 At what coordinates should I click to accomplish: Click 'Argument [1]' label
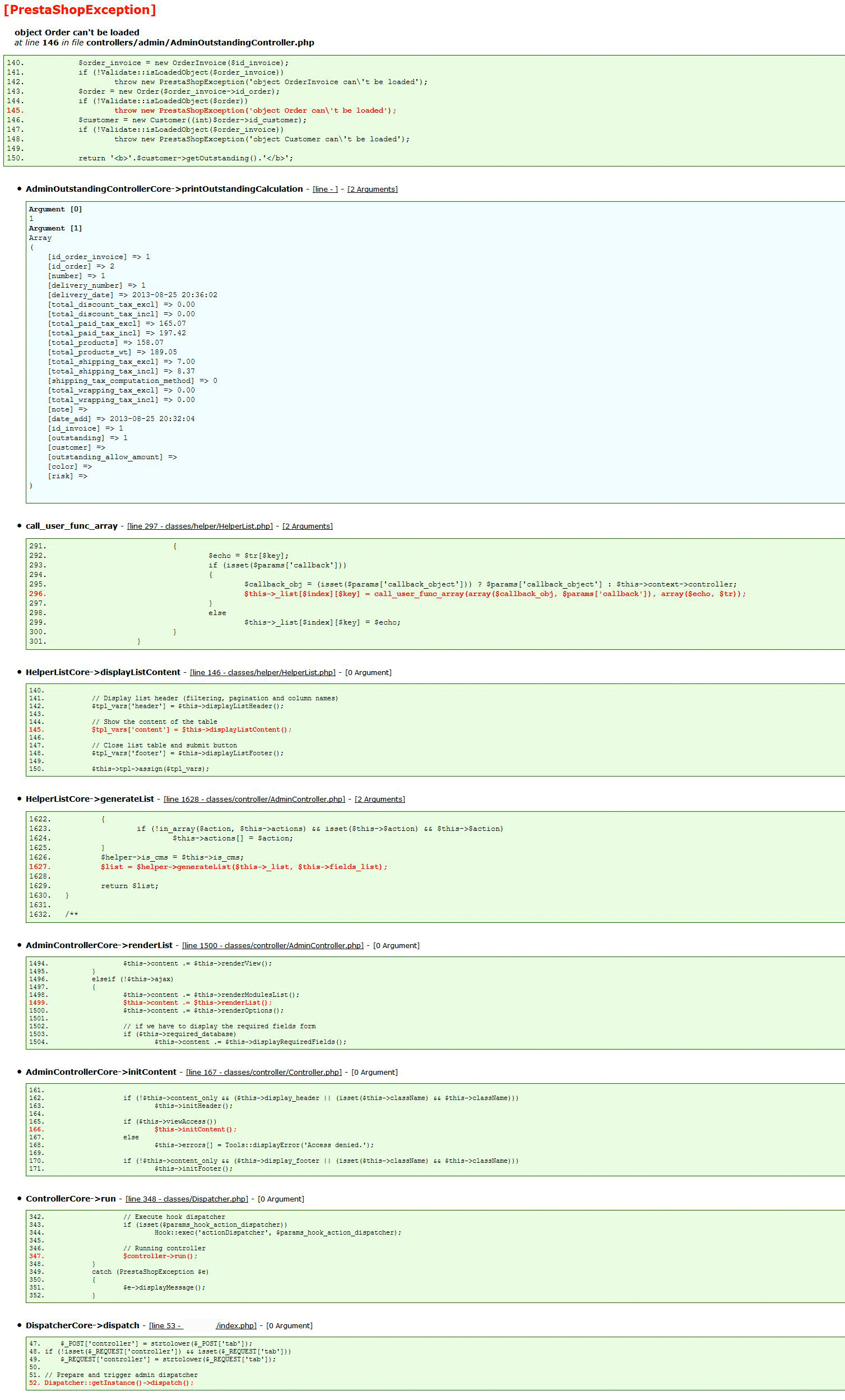(x=55, y=228)
